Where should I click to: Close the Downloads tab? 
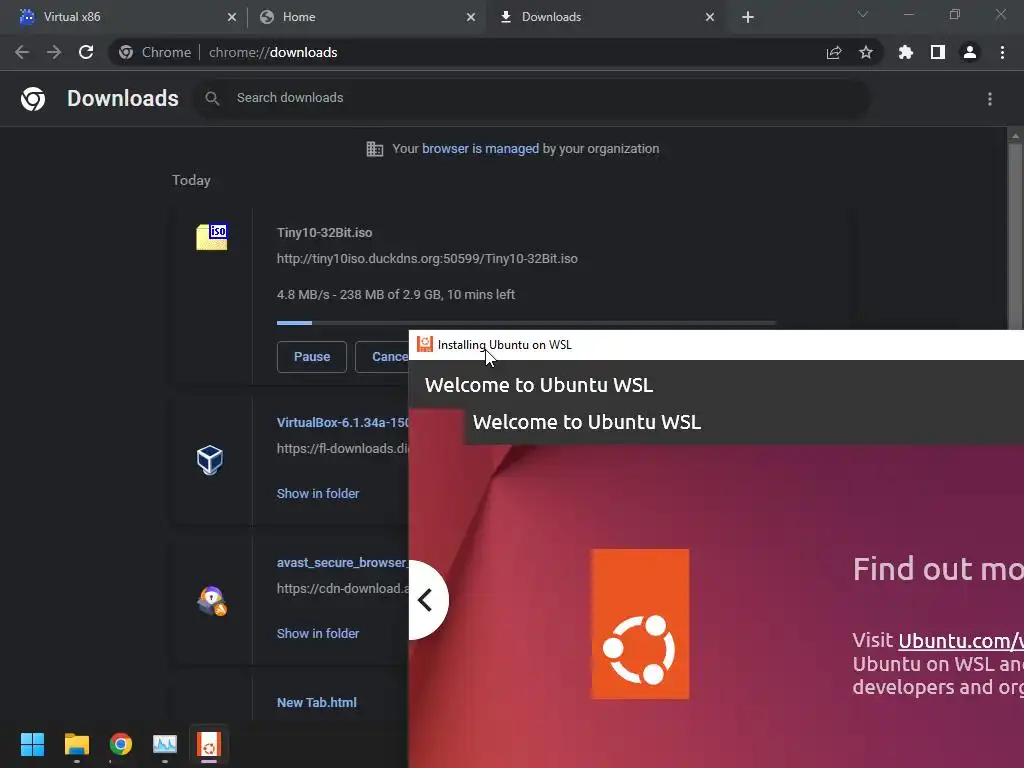click(710, 17)
